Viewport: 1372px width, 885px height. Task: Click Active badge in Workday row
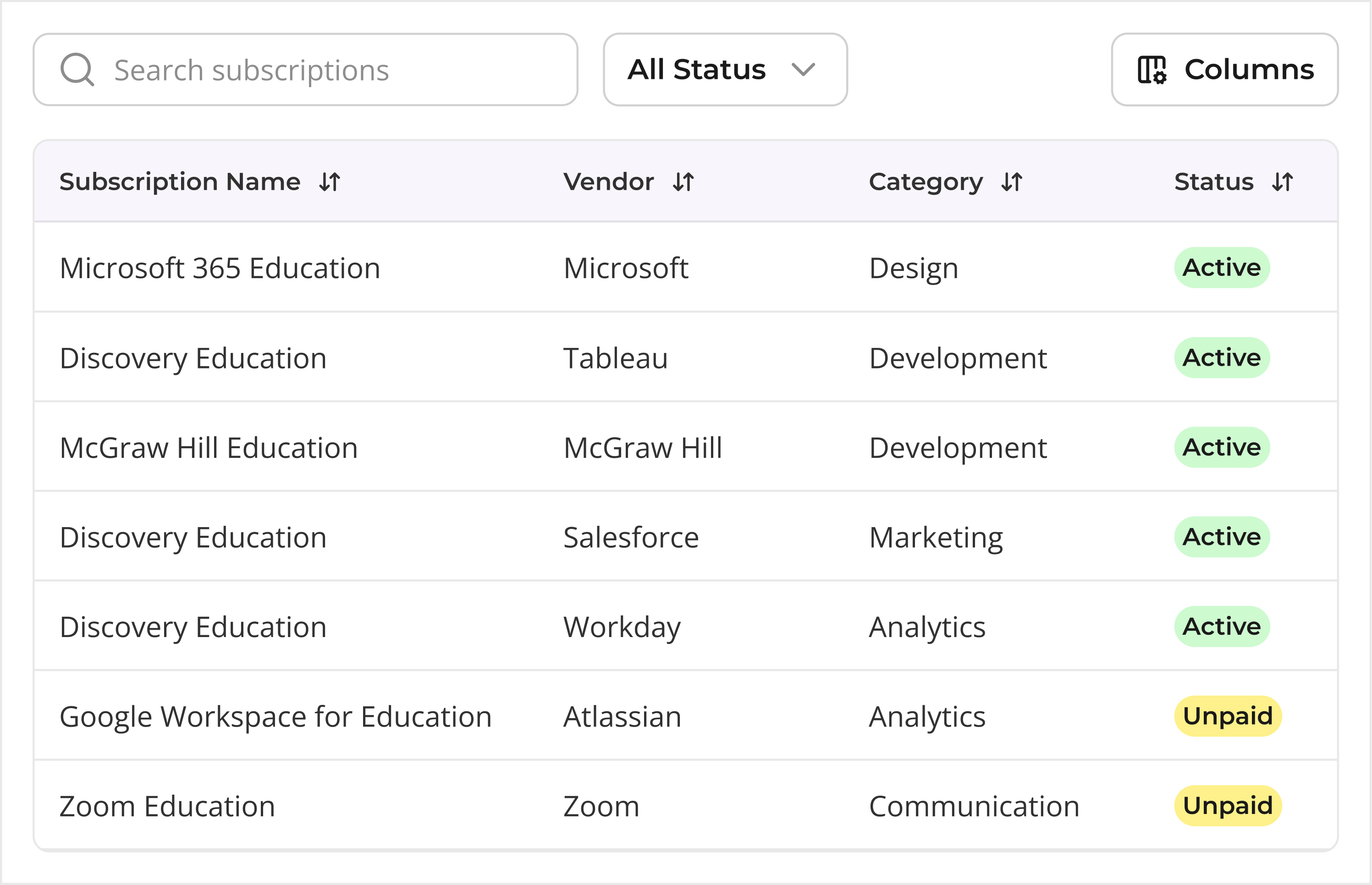point(1222,627)
